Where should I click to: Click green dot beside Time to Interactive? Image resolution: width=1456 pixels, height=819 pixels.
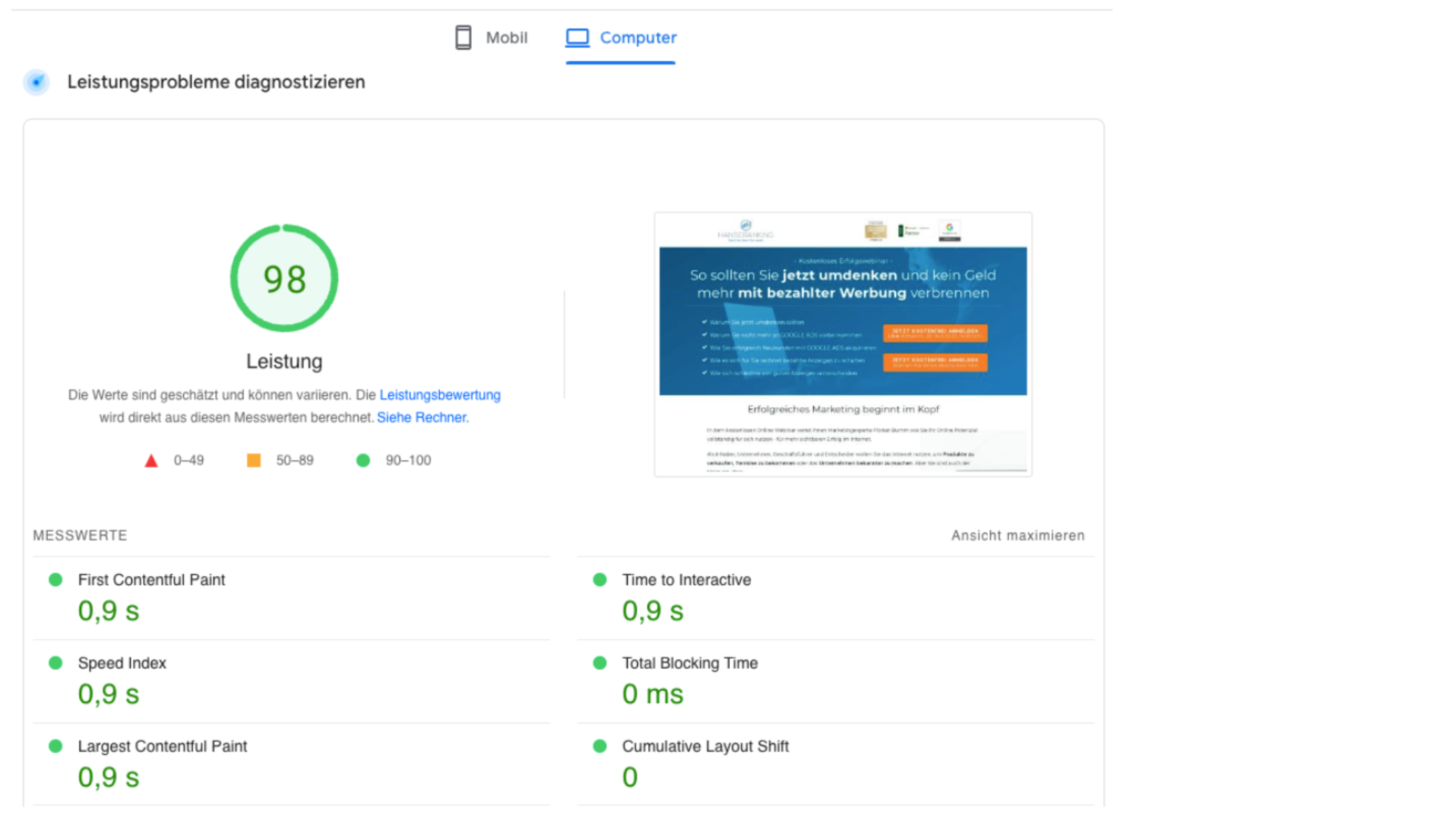click(x=600, y=580)
